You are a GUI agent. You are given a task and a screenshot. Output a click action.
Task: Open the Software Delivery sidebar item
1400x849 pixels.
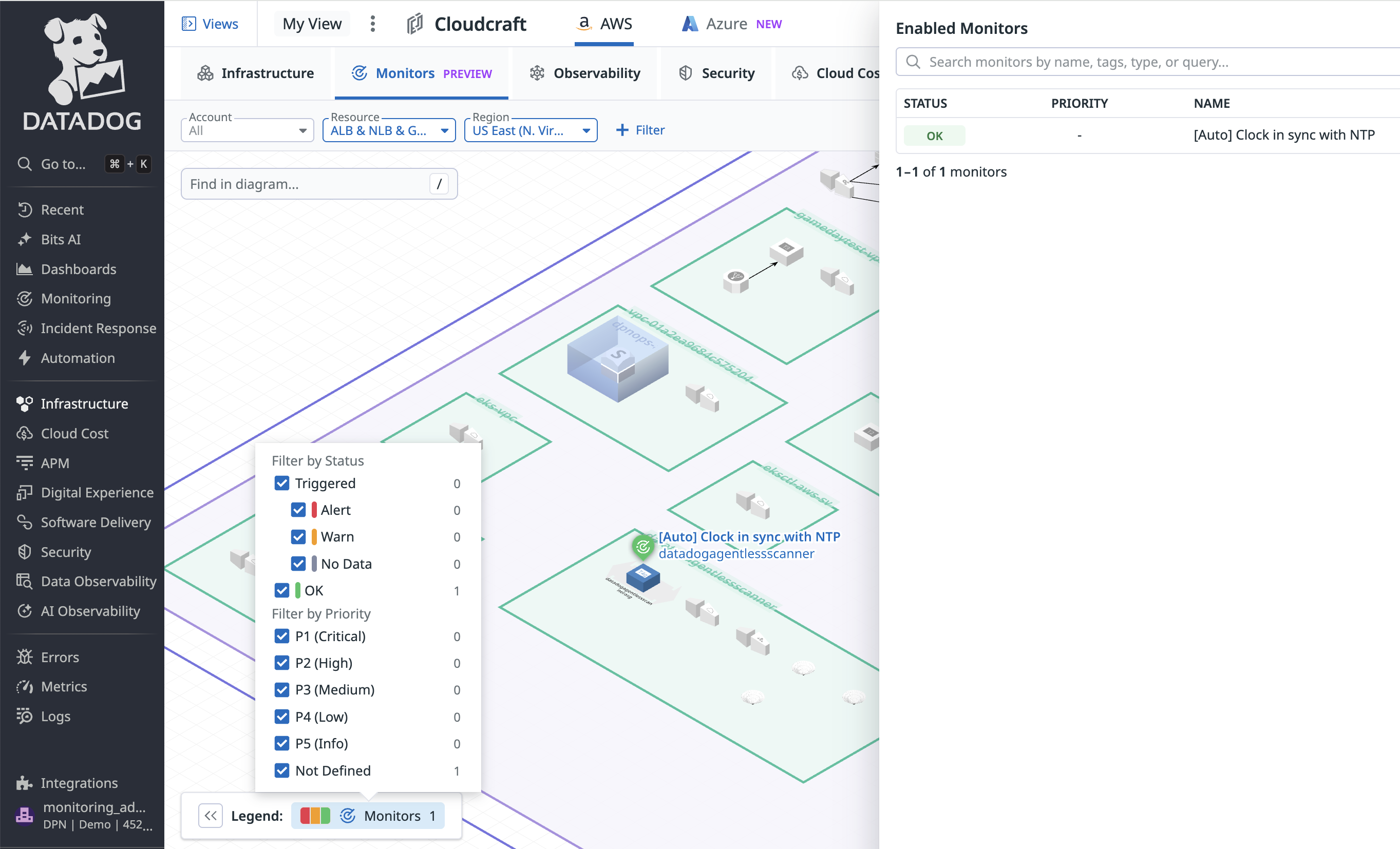pos(95,522)
